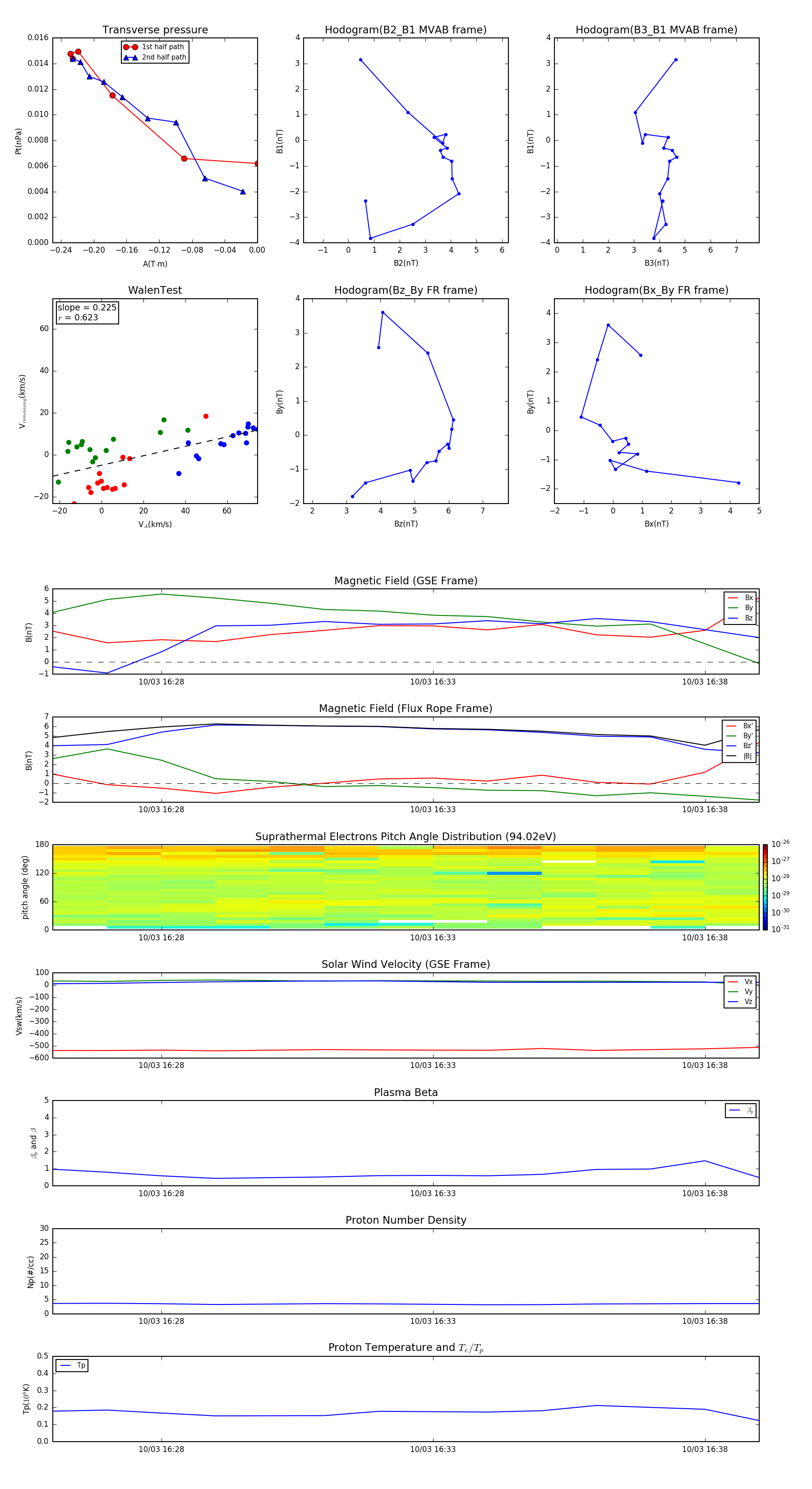Select |B| in the Flux Rope legend
The width and height of the screenshot is (812, 1489).
coord(739,757)
